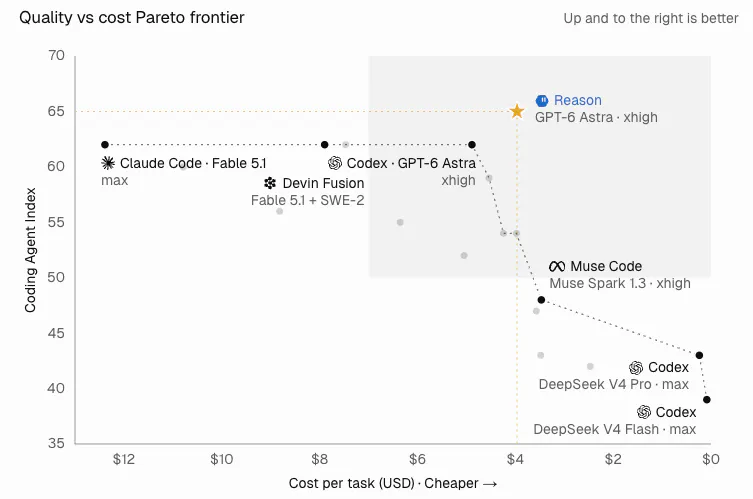Click the $4 tick label on cost axis

pyautogui.click(x=515, y=460)
